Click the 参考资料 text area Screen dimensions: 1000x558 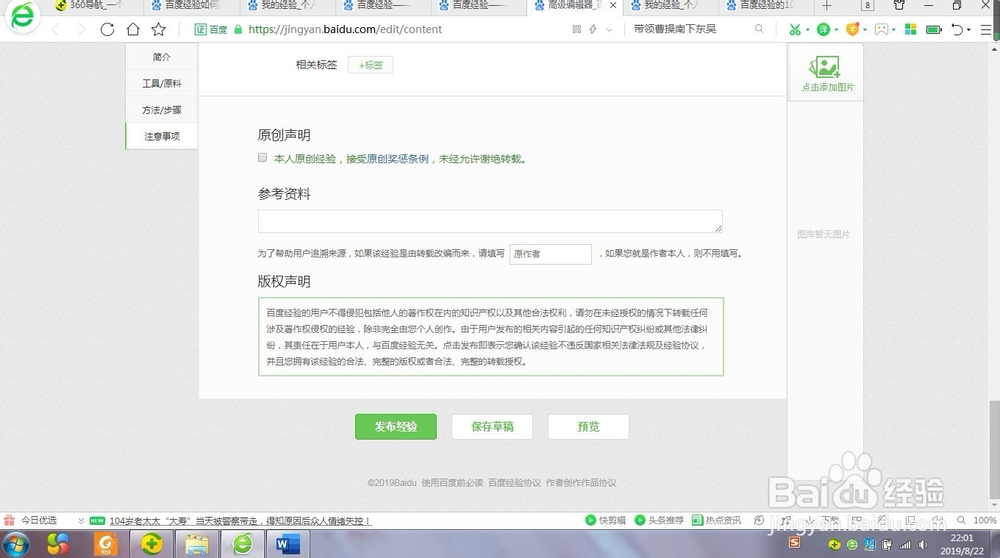point(490,221)
